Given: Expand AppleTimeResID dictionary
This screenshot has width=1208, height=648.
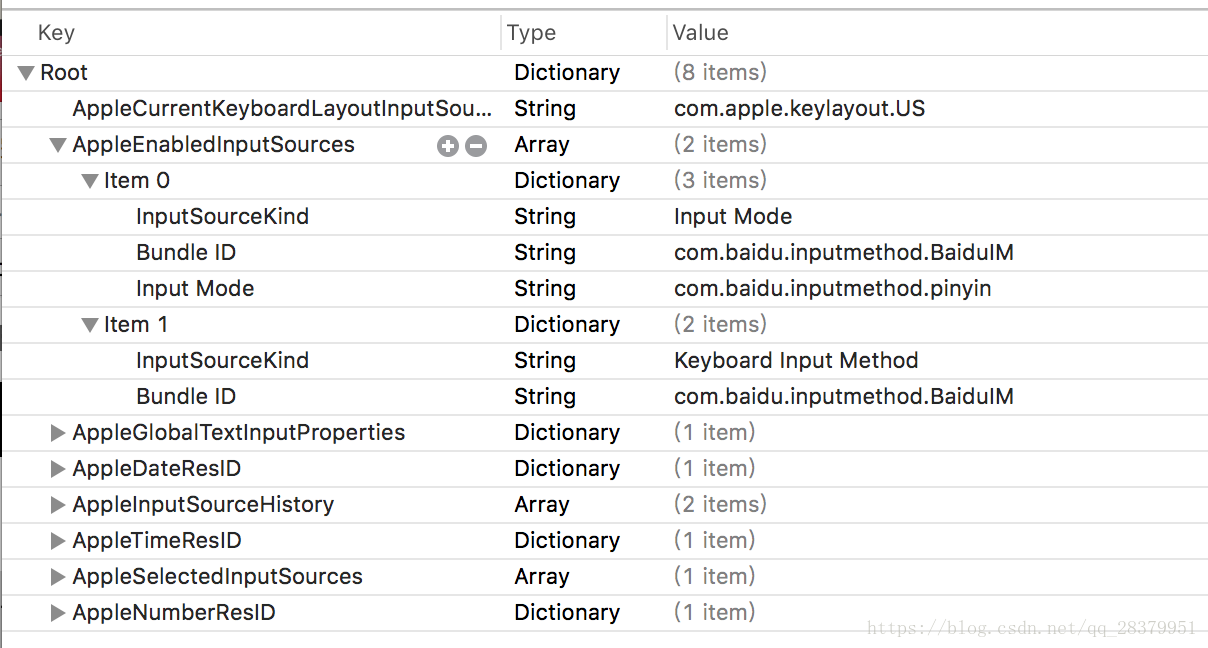Looking at the screenshot, I should (x=58, y=541).
